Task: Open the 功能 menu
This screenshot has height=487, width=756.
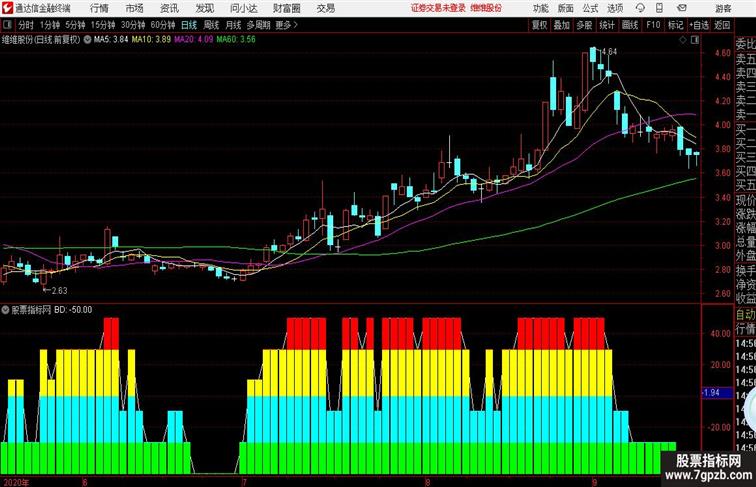Action: [x=540, y=8]
